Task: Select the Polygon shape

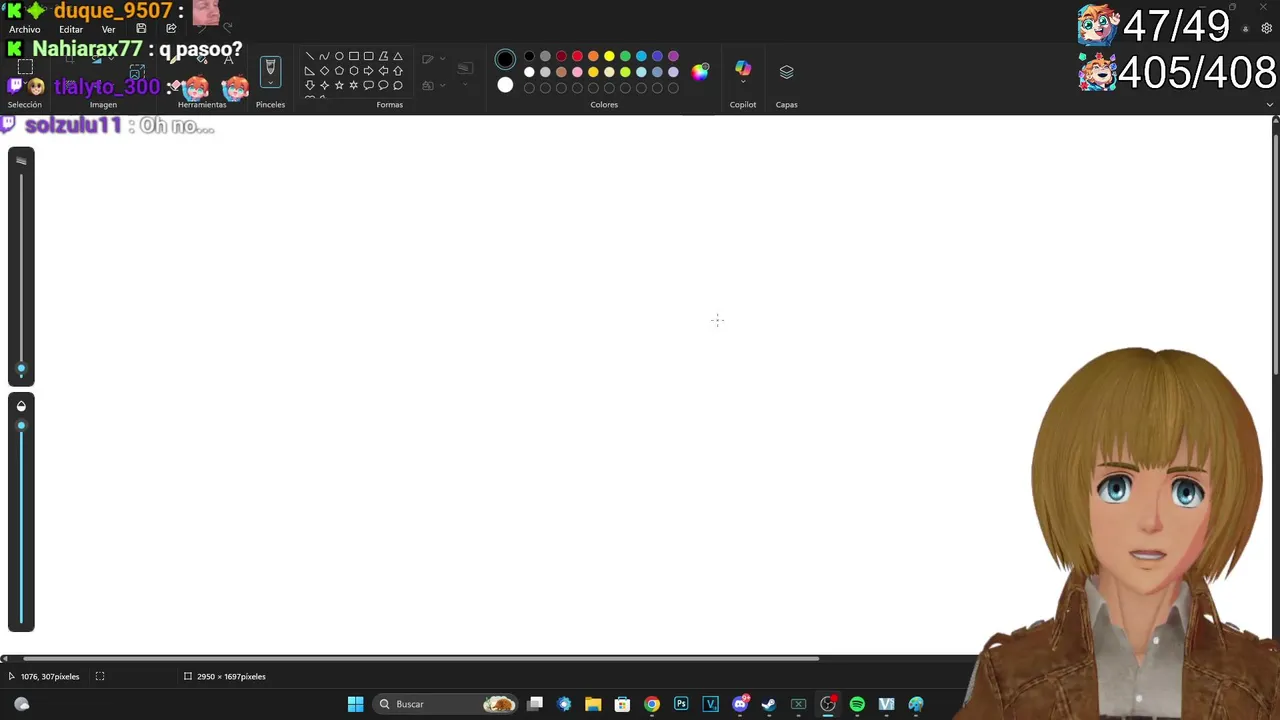Action: point(383,57)
